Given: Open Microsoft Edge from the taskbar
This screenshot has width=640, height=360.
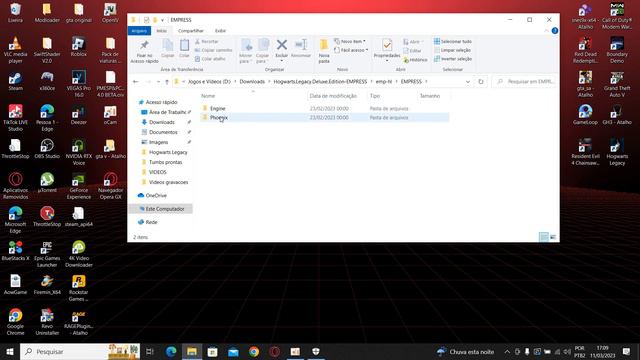Looking at the screenshot, I should pyautogui.click(x=171, y=351).
